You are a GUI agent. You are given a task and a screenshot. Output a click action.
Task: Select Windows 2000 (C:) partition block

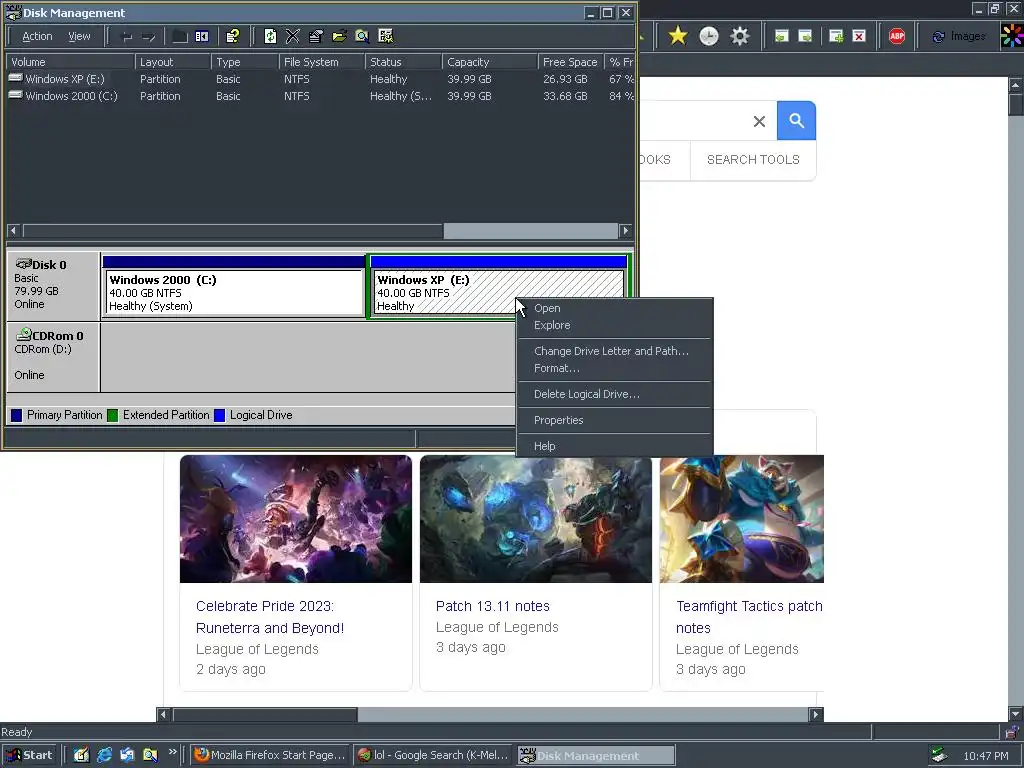point(234,286)
